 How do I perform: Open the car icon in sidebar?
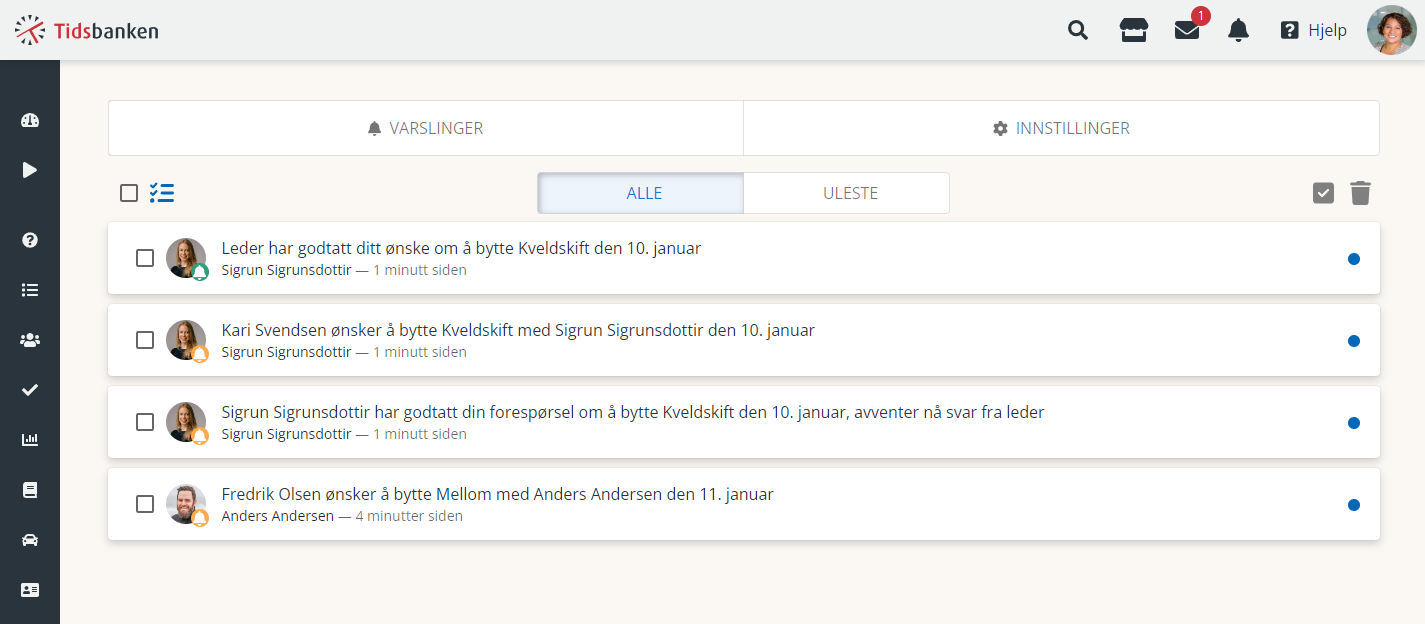(x=30, y=540)
